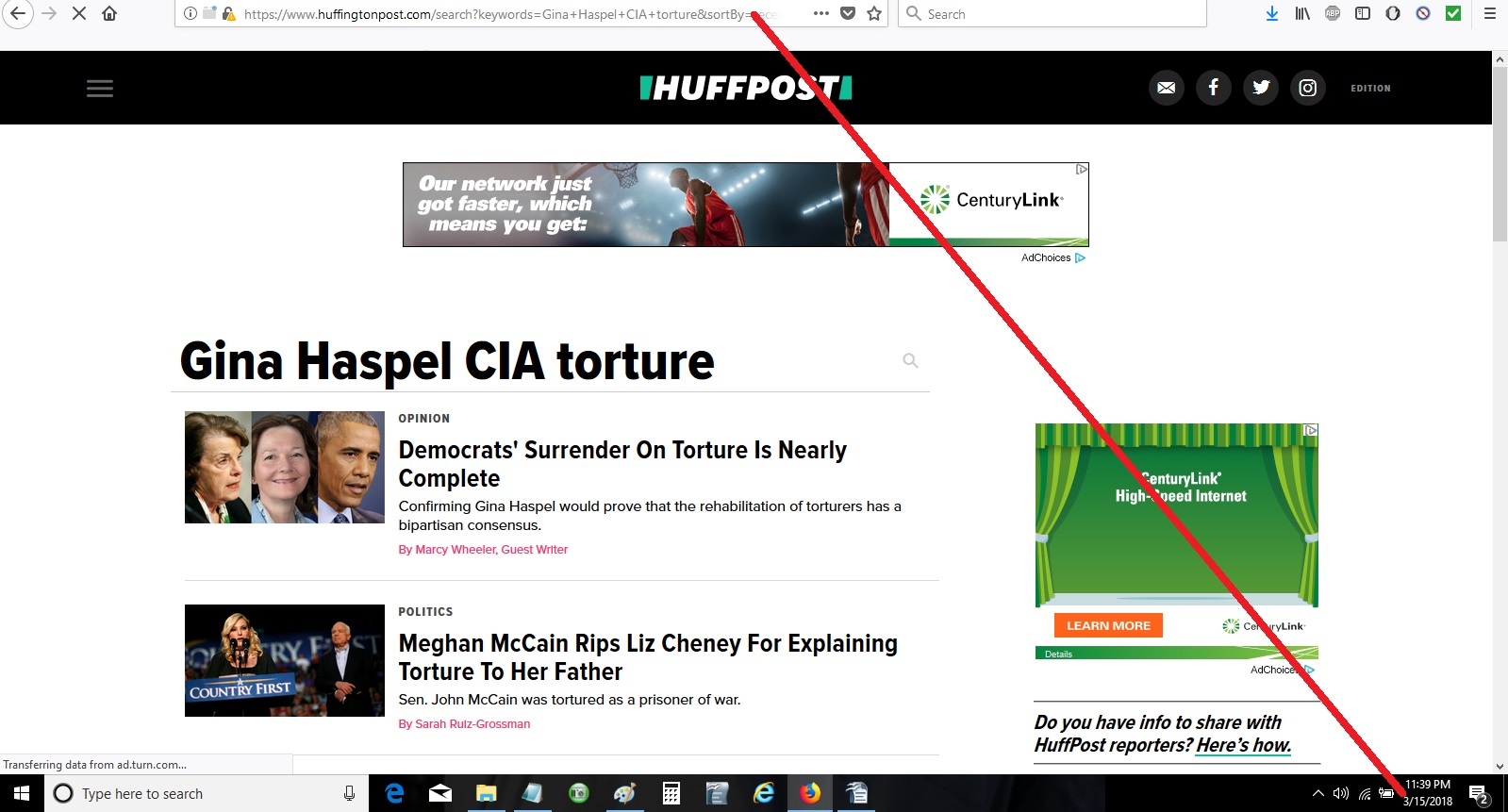
Task: Bookmark this page with the star icon
Action: tap(874, 13)
